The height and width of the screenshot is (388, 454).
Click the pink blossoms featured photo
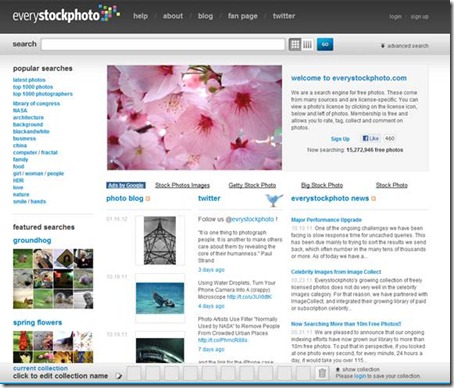click(x=194, y=117)
